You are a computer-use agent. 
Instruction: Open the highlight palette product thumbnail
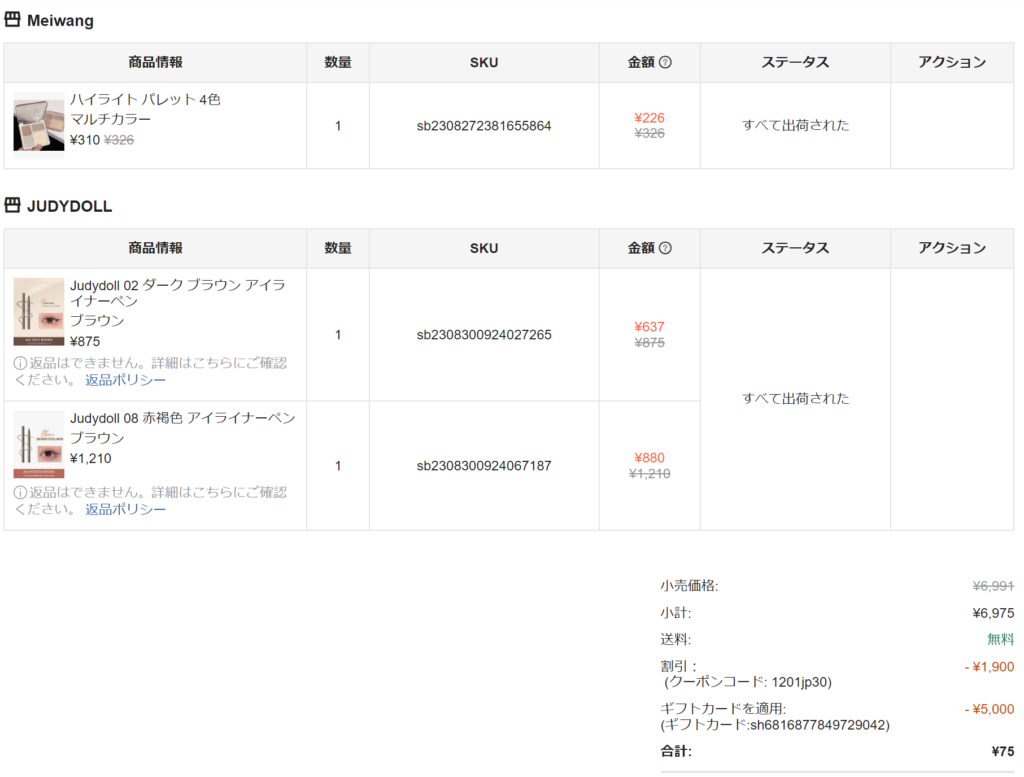39,125
